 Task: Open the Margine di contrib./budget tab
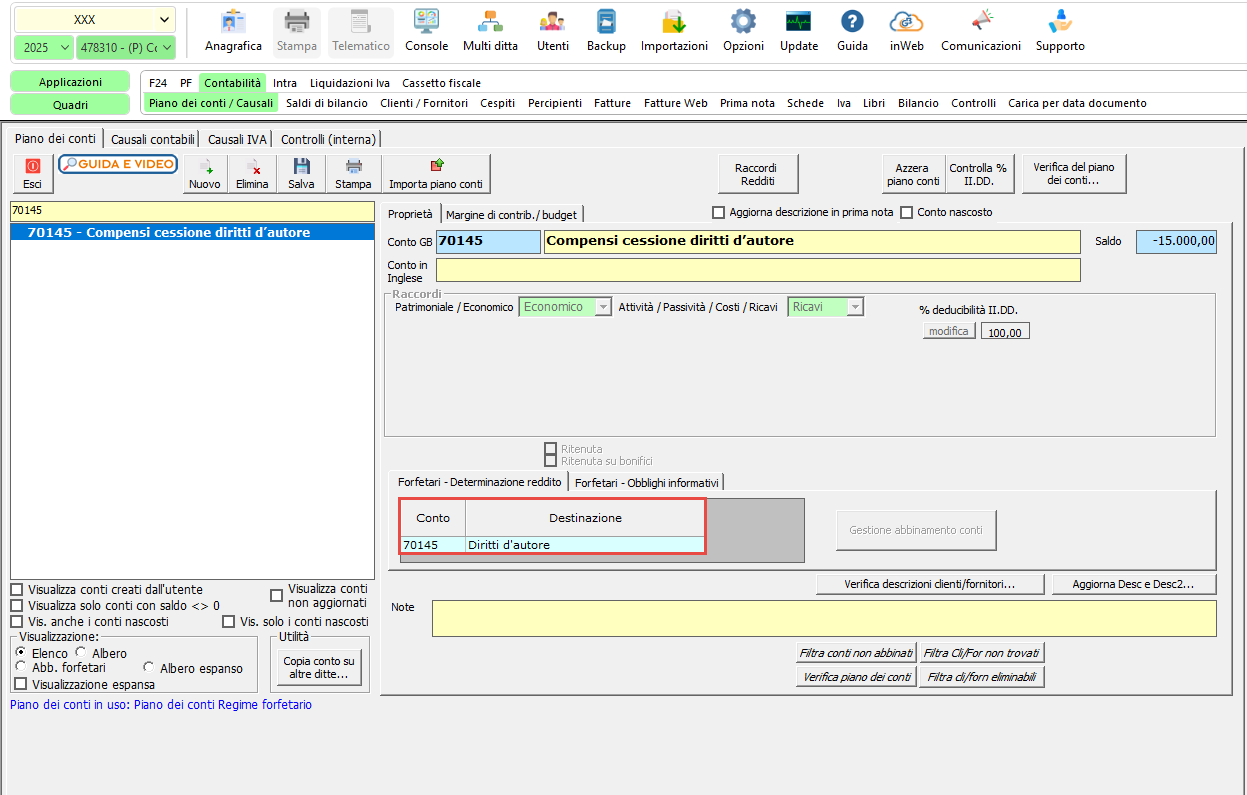pos(512,214)
